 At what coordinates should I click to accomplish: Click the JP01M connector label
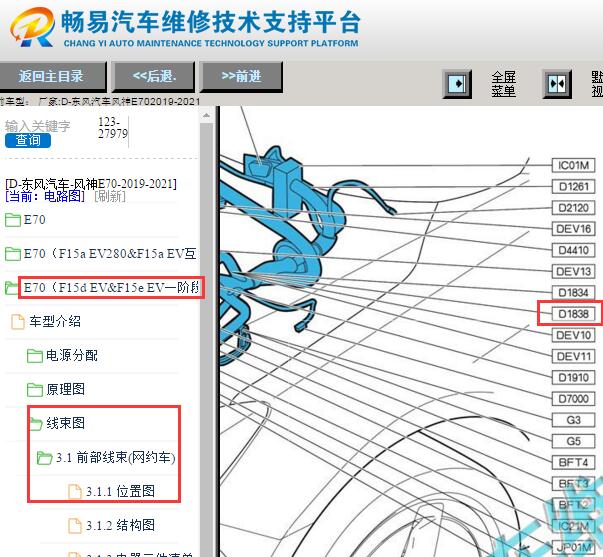[573, 547]
